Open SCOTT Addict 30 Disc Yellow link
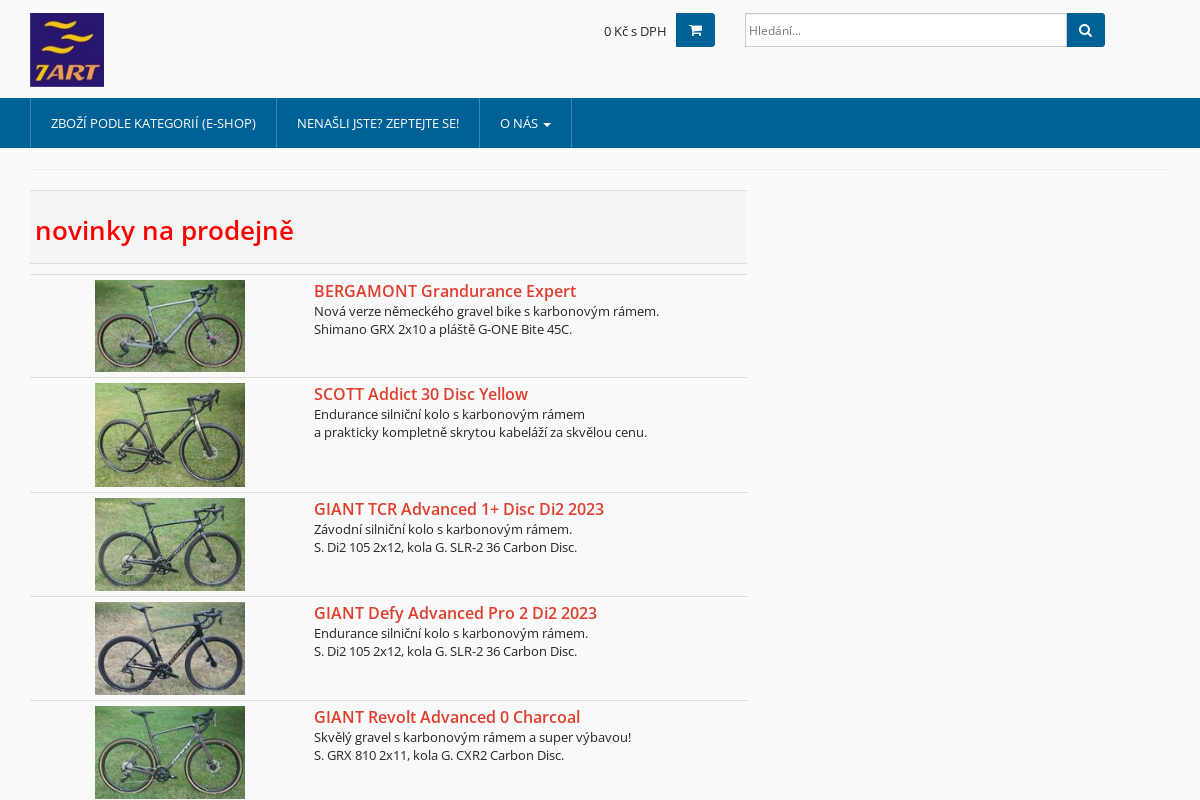This screenshot has height=800, width=1200. [421, 394]
